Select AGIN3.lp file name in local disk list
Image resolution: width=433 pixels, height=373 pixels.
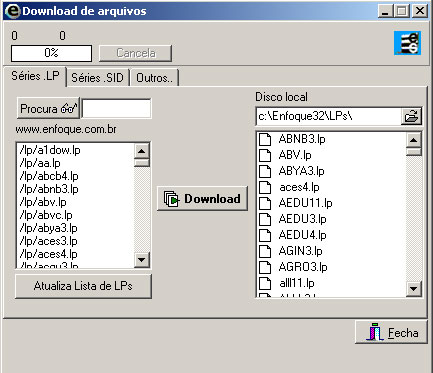[301, 251]
